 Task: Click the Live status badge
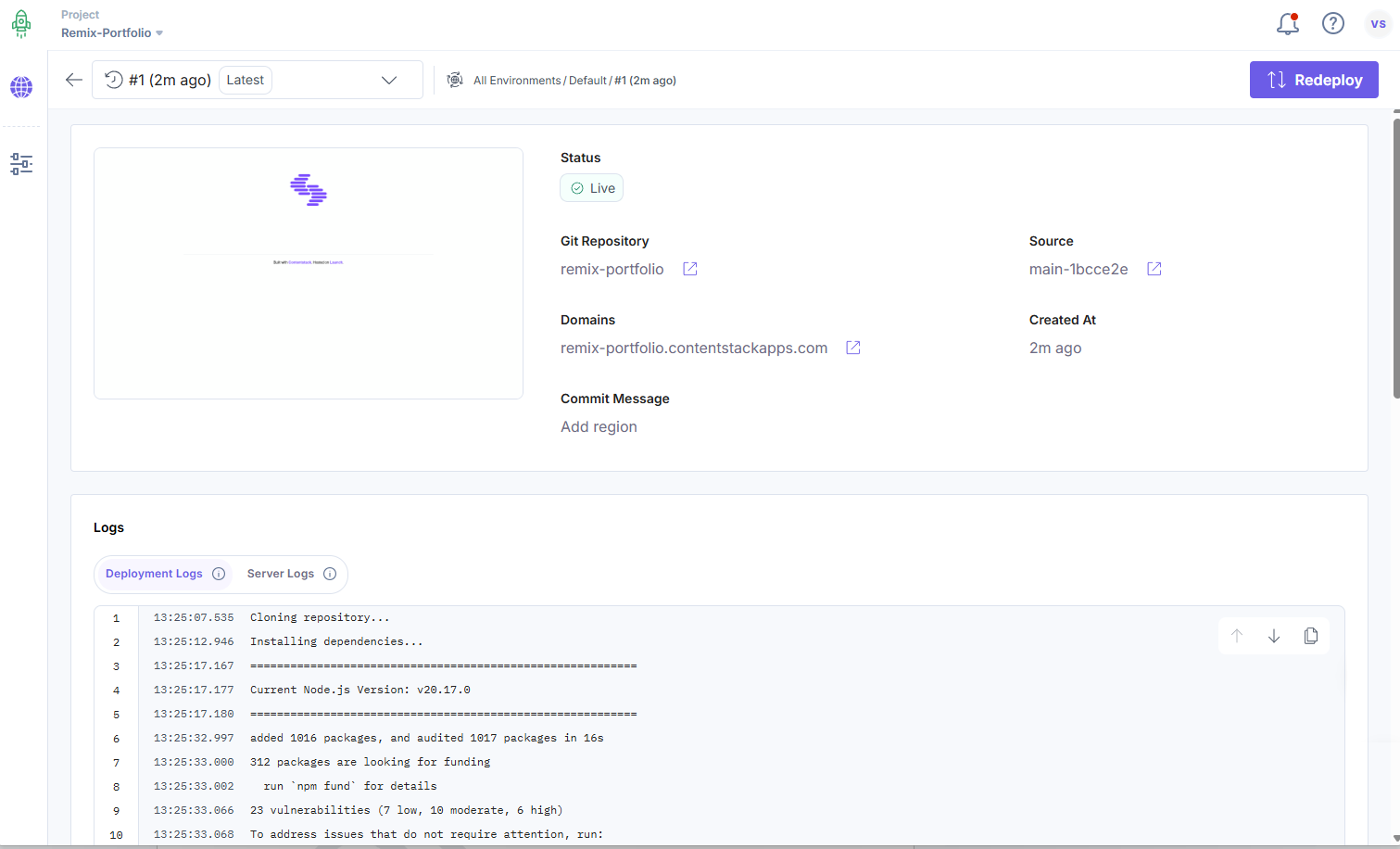click(592, 188)
